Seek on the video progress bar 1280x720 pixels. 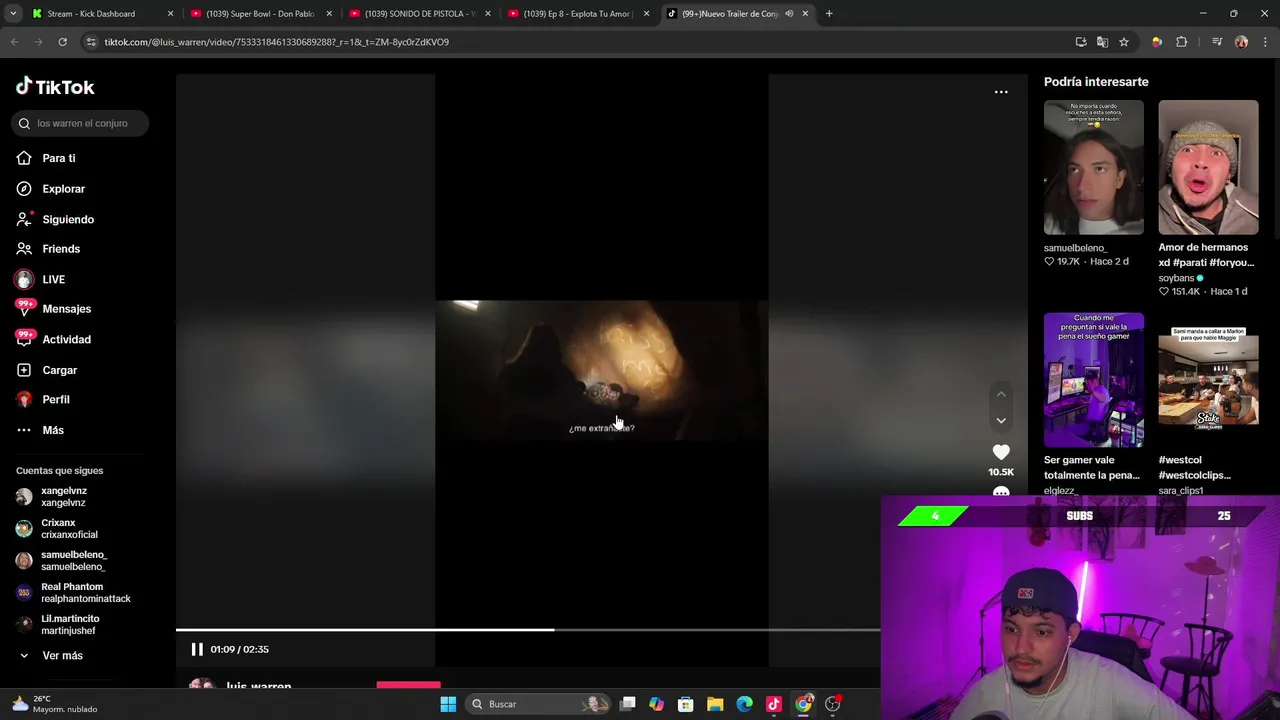(x=528, y=630)
